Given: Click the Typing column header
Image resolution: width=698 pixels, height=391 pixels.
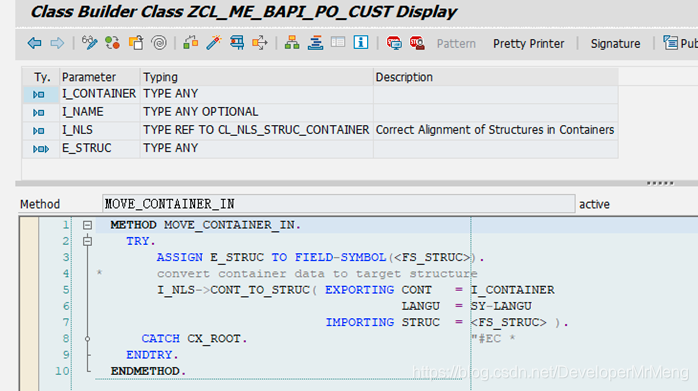Looking at the screenshot, I should point(256,77).
